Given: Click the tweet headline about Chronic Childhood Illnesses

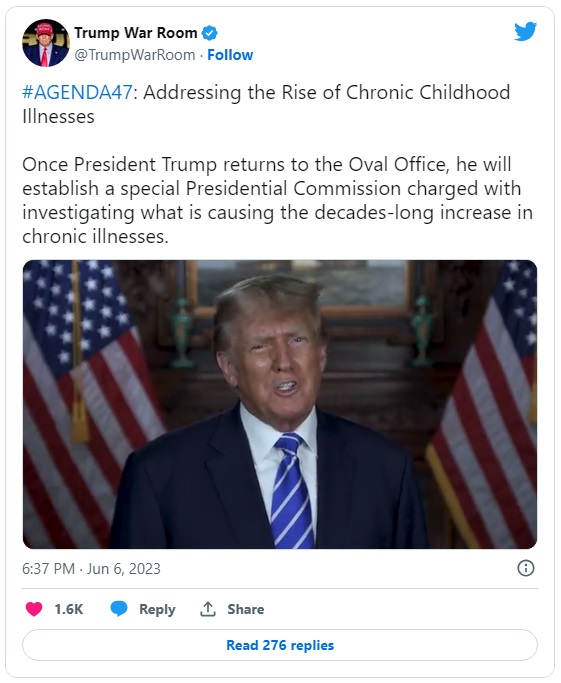Looking at the screenshot, I should pos(266,105).
